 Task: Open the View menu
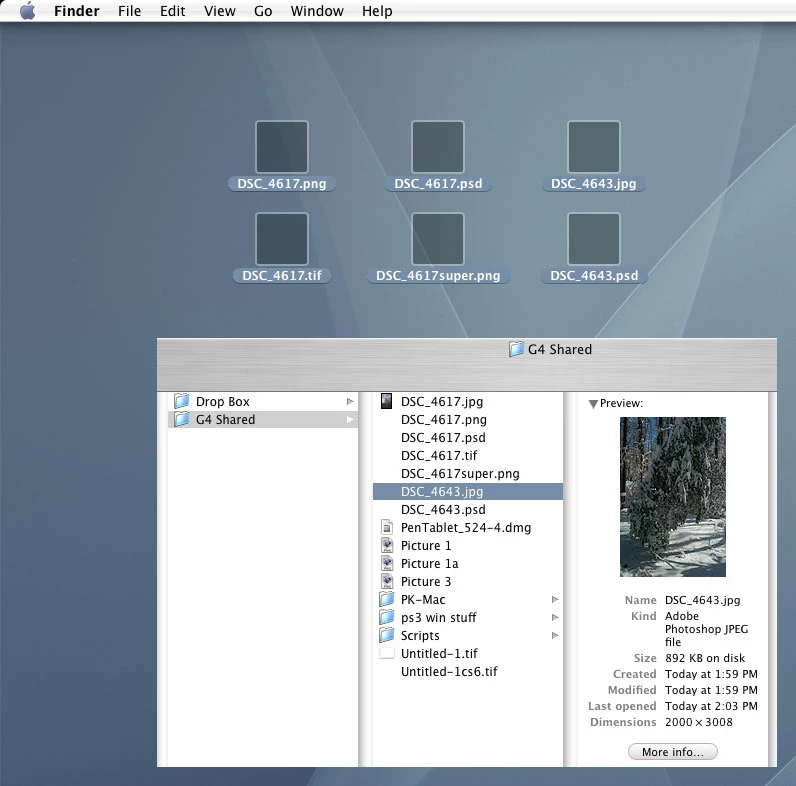coord(220,11)
